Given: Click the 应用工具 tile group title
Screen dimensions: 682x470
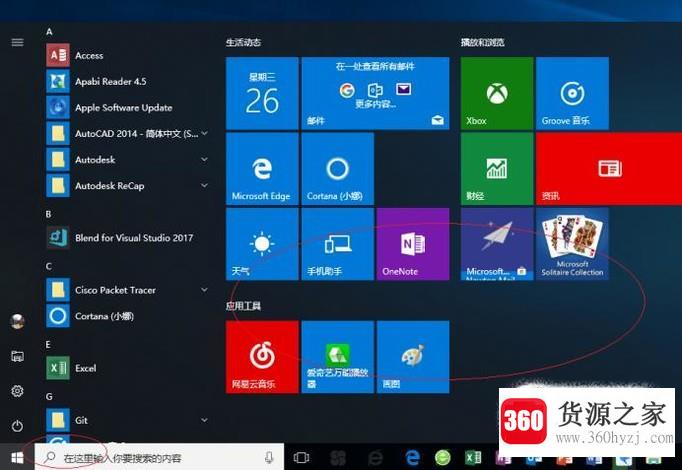Looking at the screenshot, I should pyautogui.click(x=243, y=306).
